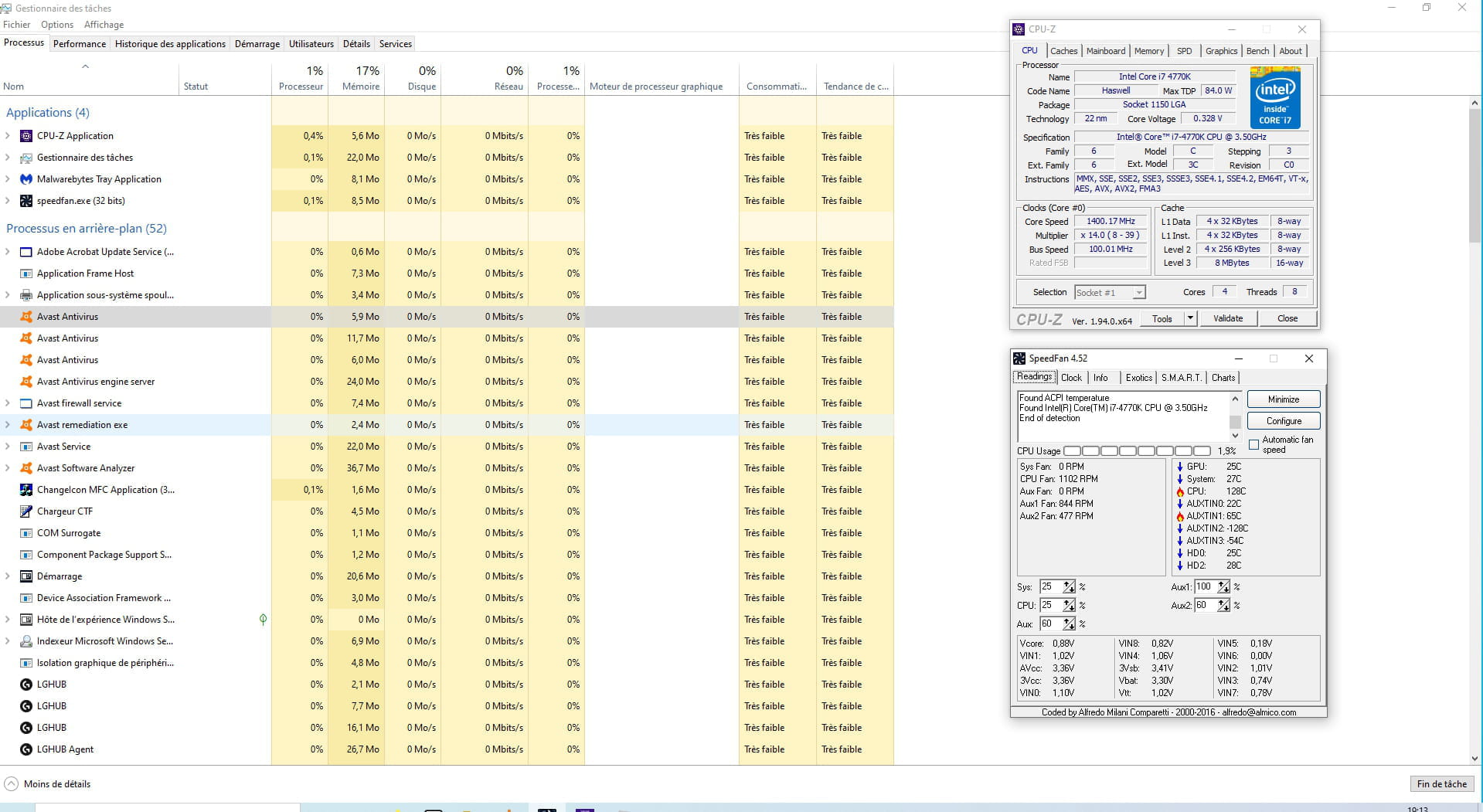Click the Avast Service icon
1483x812 pixels.
click(26, 447)
